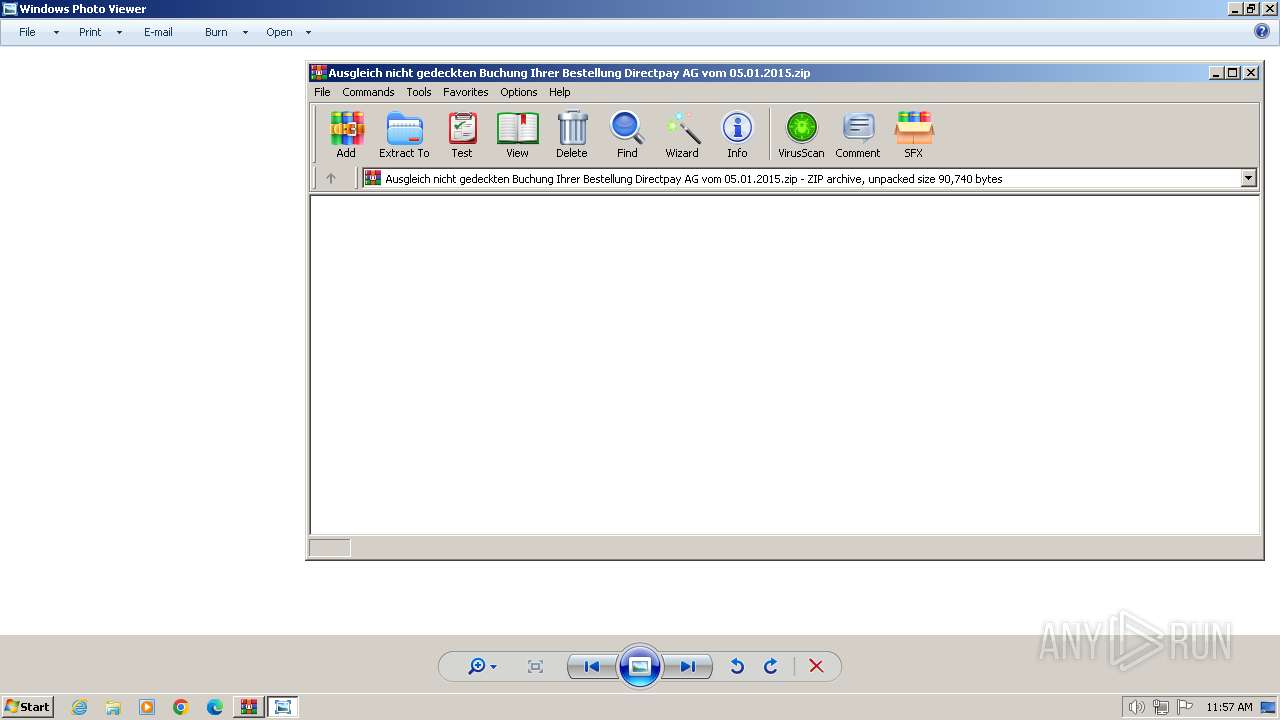Click the taskbar clock 11:57 AM

point(1229,707)
